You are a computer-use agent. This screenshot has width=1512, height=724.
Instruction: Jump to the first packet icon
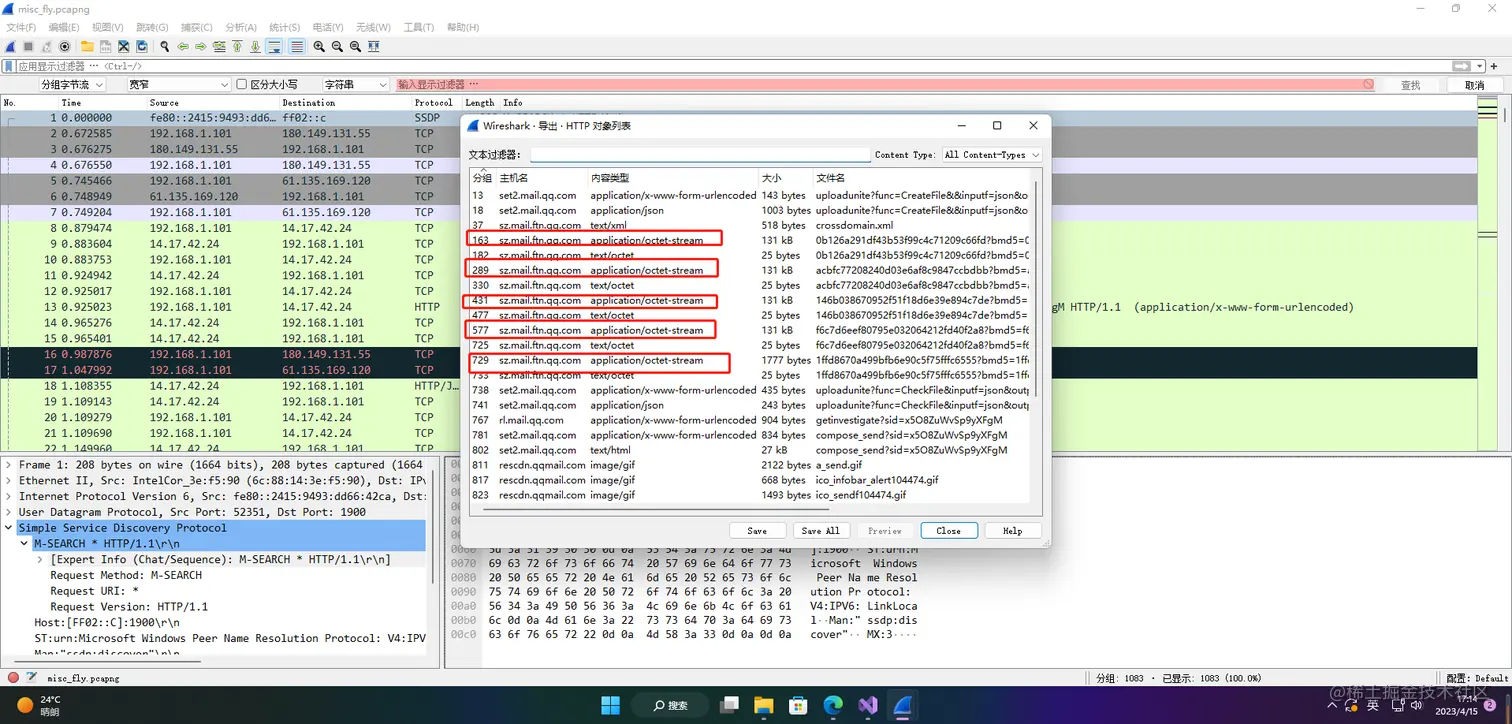(237, 47)
